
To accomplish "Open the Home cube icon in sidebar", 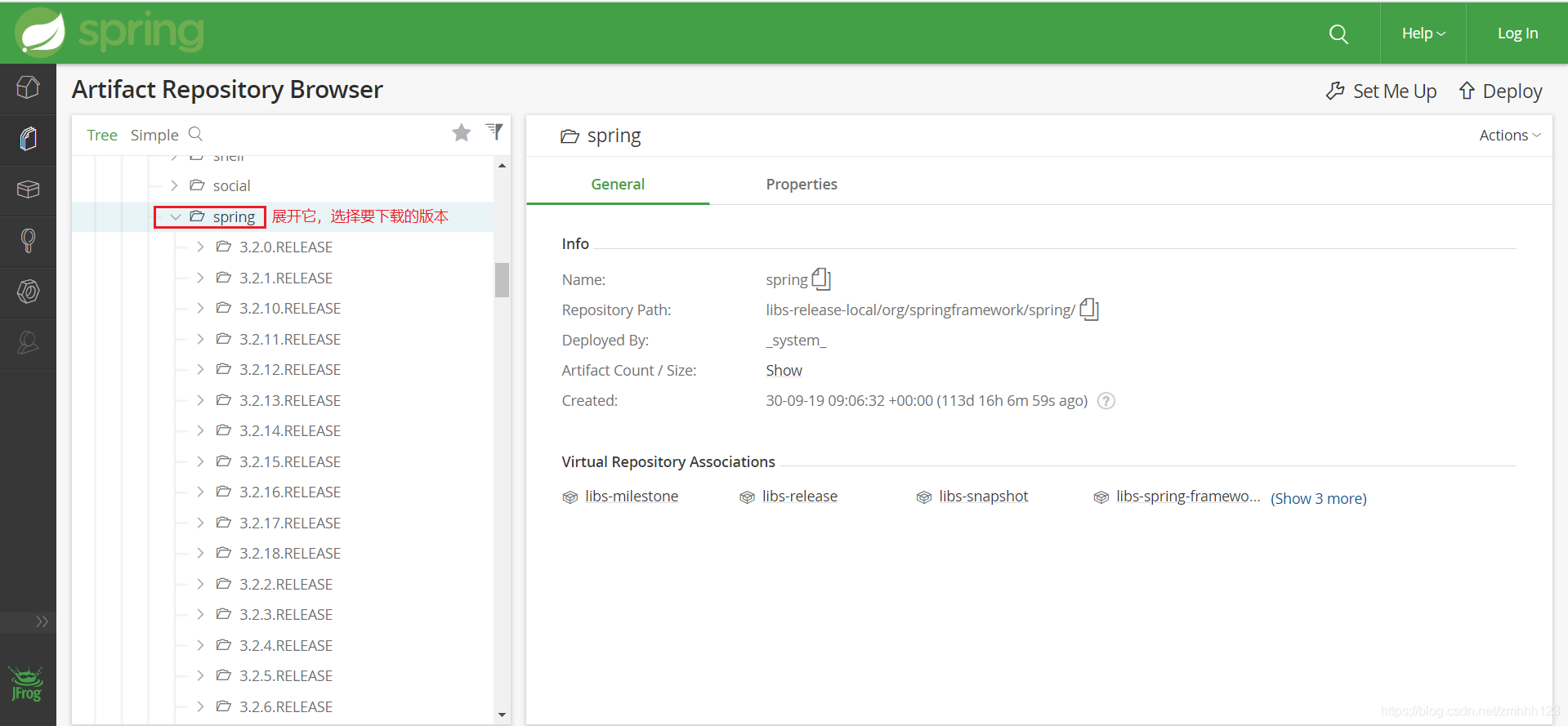I will (28, 87).
